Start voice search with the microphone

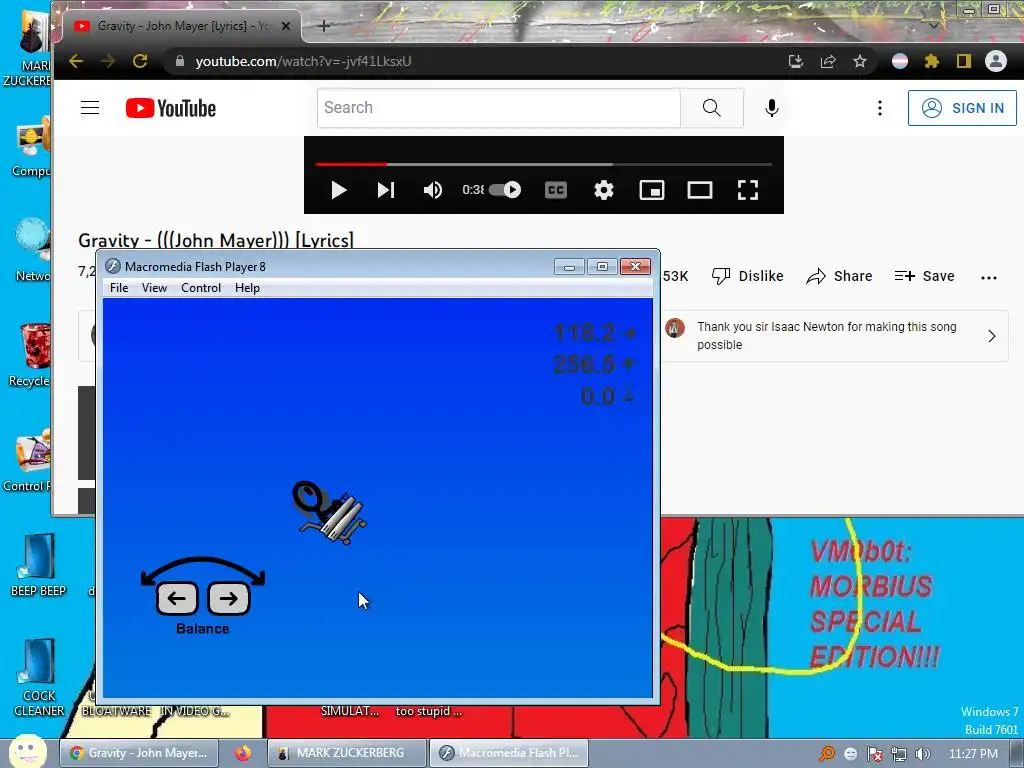pyautogui.click(x=771, y=108)
